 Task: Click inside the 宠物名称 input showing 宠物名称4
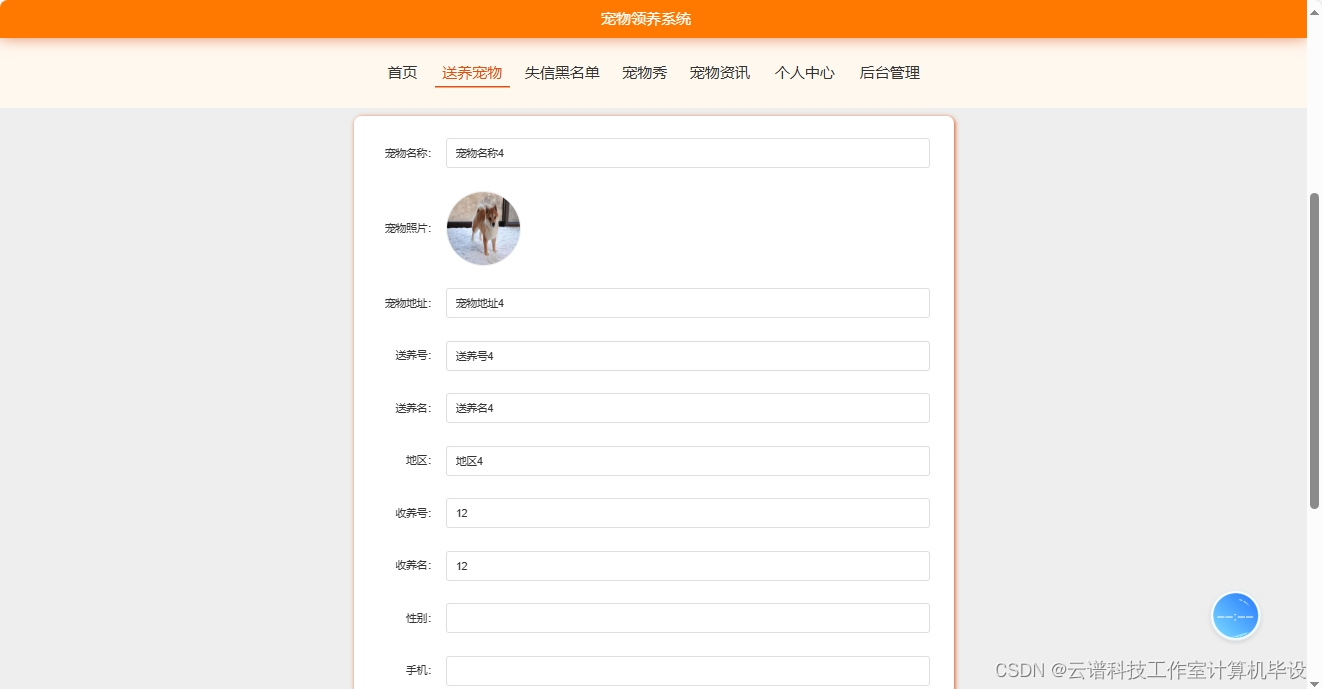[x=687, y=153]
